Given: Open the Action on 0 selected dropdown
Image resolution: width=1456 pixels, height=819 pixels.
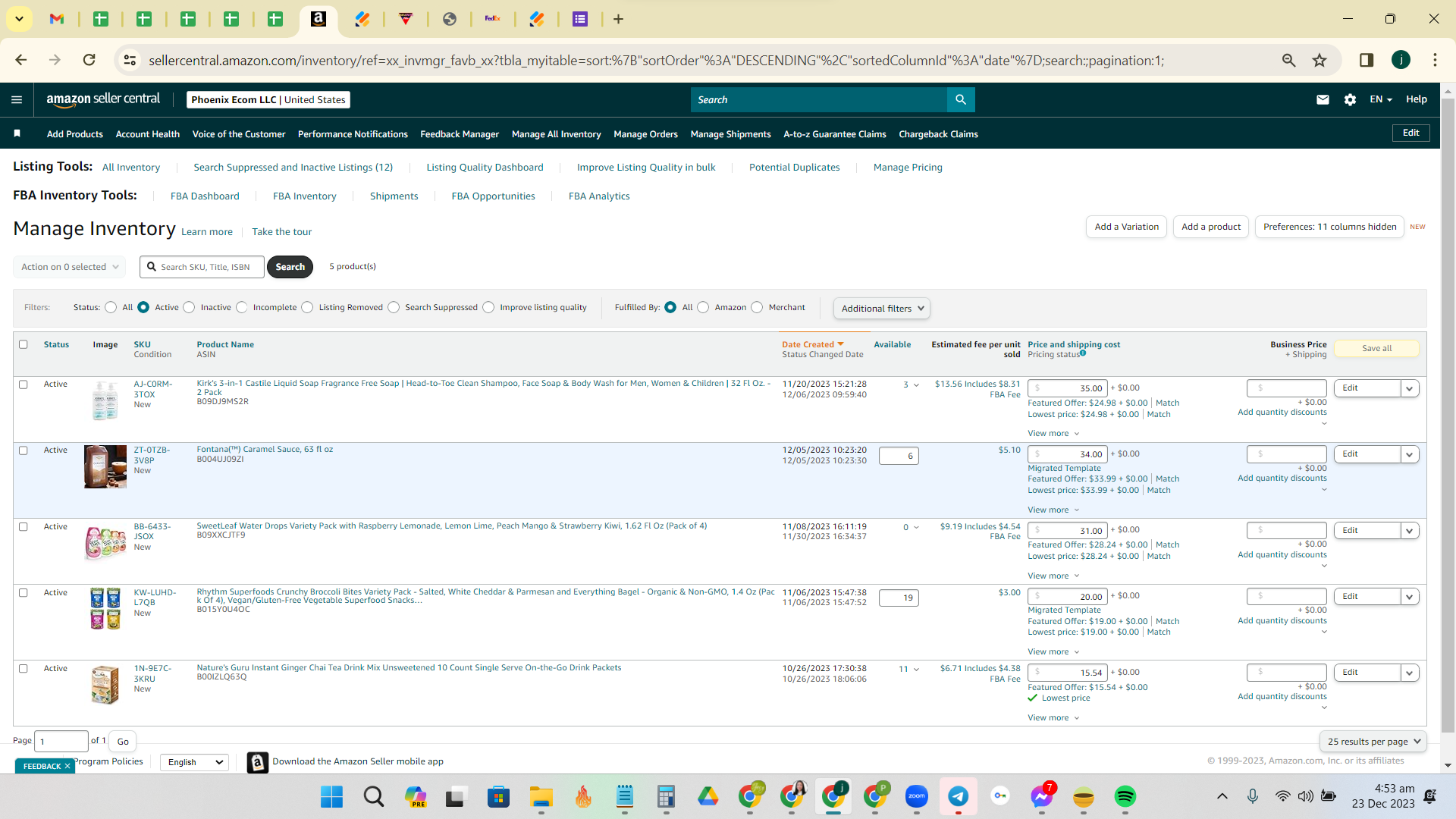Looking at the screenshot, I should (69, 267).
